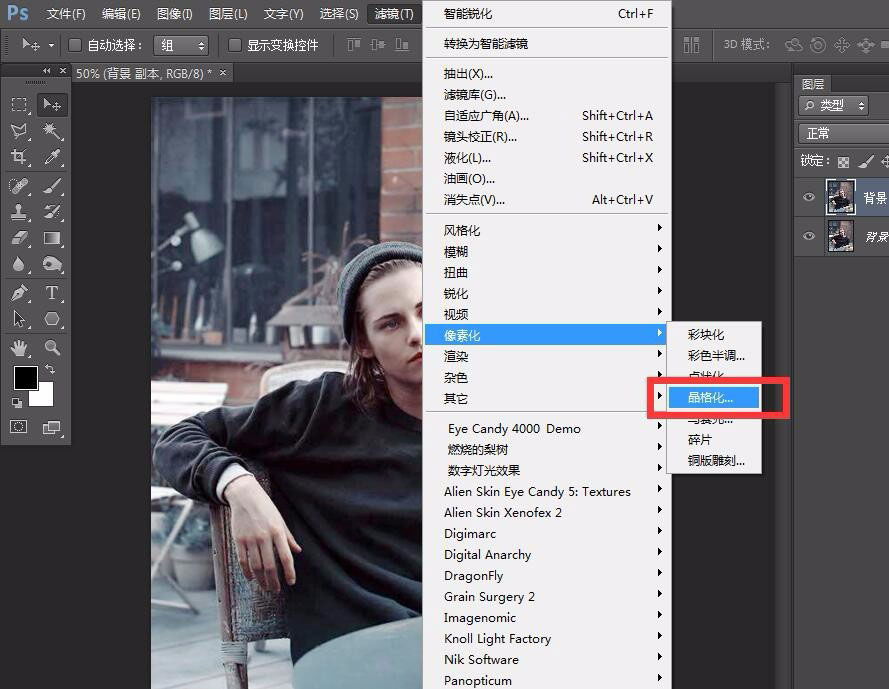This screenshot has width=889, height=689.
Task: Choose 晶格化 from the 像素化 submenu
Action: tap(713, 397)
